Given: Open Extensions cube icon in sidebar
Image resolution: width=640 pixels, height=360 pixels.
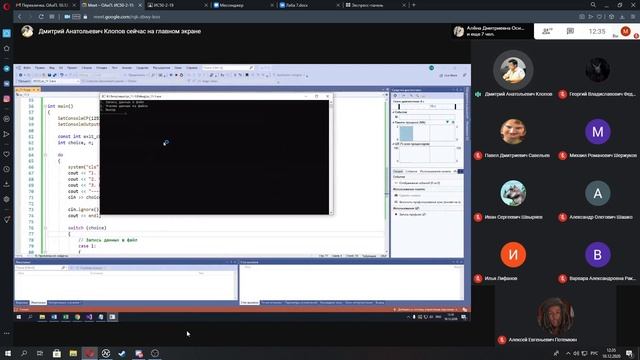Looking at the screenshot, I should click(x=7, y=200).
